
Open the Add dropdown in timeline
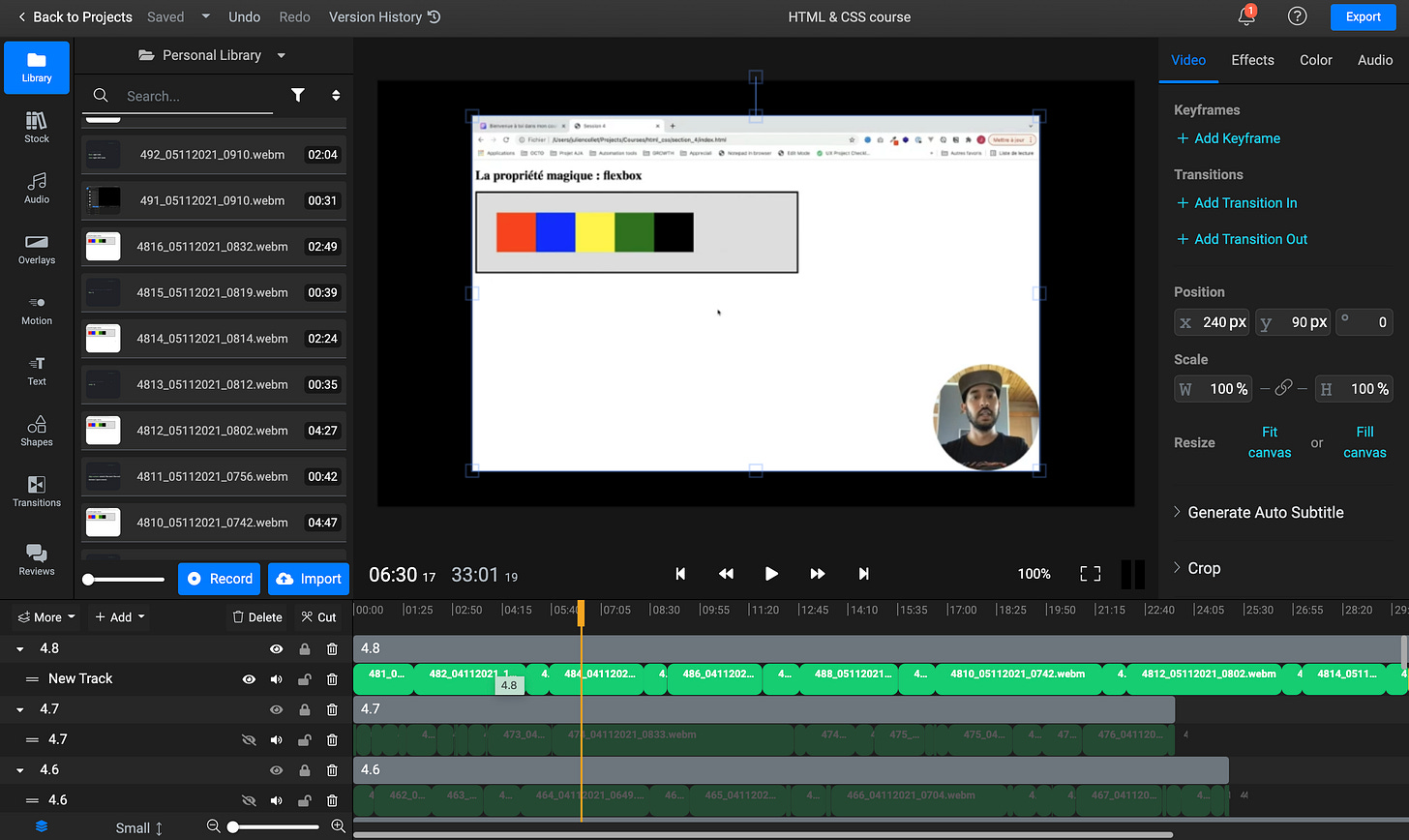coord(120,616)
